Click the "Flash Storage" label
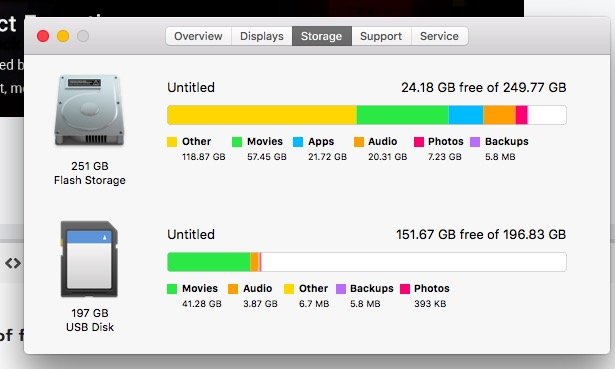 pyautogui.click(x=90, y=180)
